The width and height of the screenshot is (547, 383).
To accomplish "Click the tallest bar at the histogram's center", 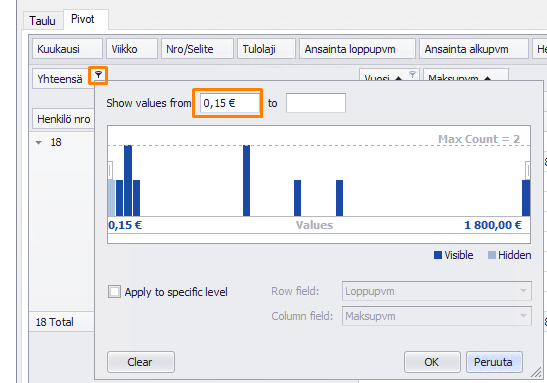I will [246, 181].
